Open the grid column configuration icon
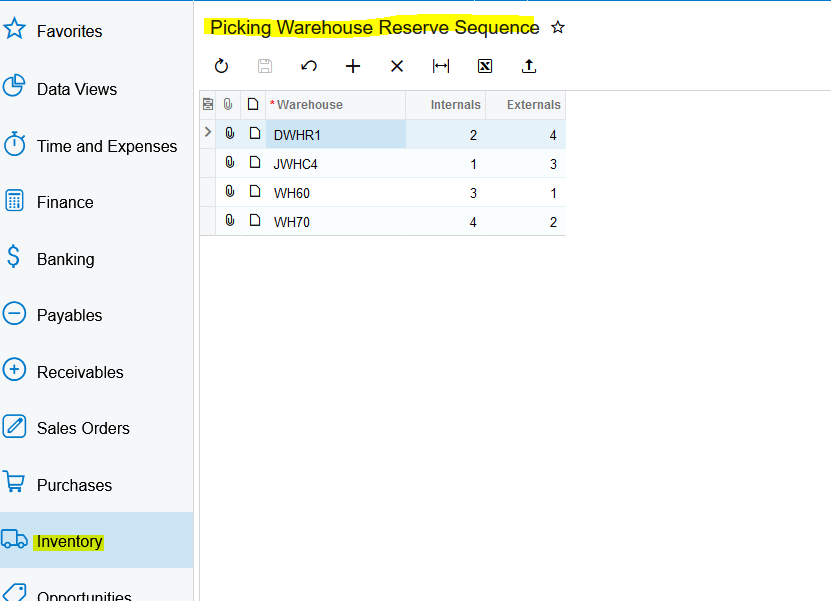 (x=208, y=104)
